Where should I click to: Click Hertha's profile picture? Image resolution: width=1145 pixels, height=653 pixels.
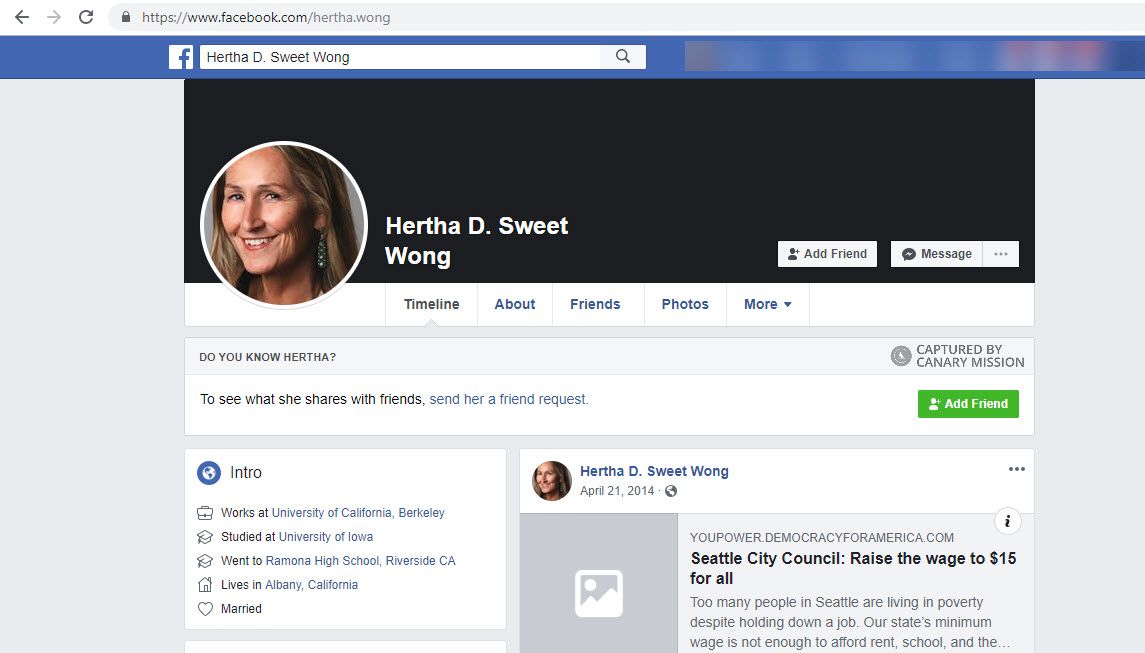[284, 222]
